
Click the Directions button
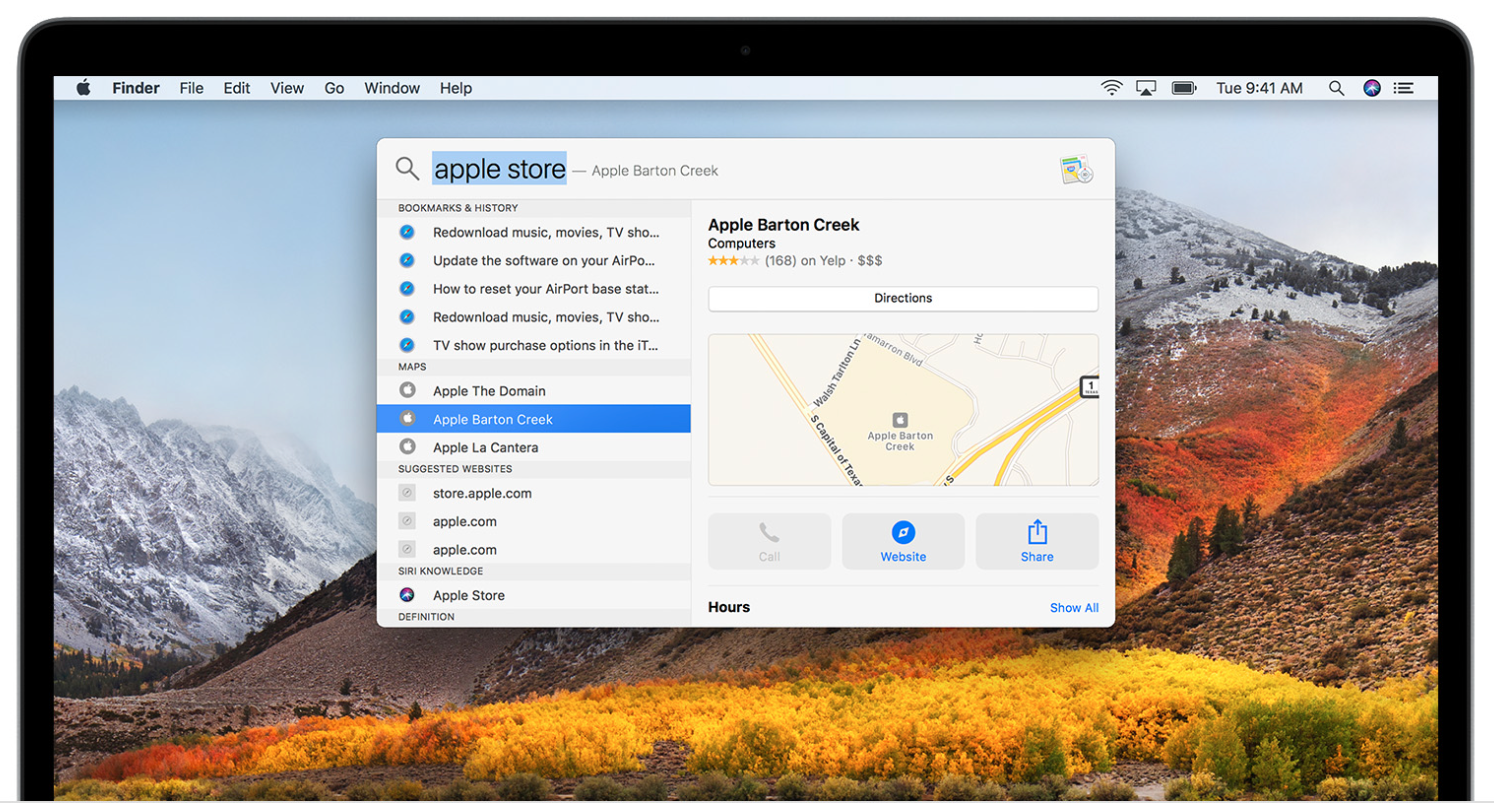[903, 298]
